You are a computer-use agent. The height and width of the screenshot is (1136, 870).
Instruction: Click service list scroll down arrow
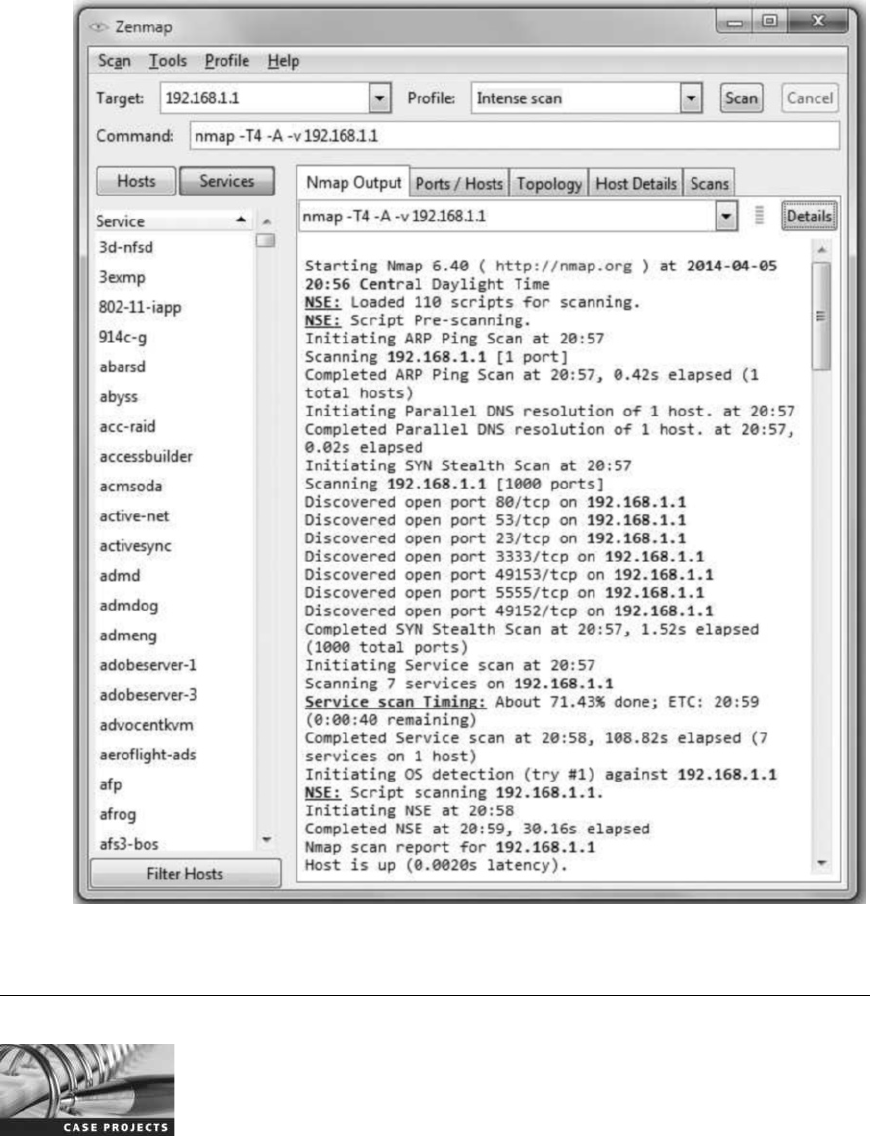coord(267,840)
